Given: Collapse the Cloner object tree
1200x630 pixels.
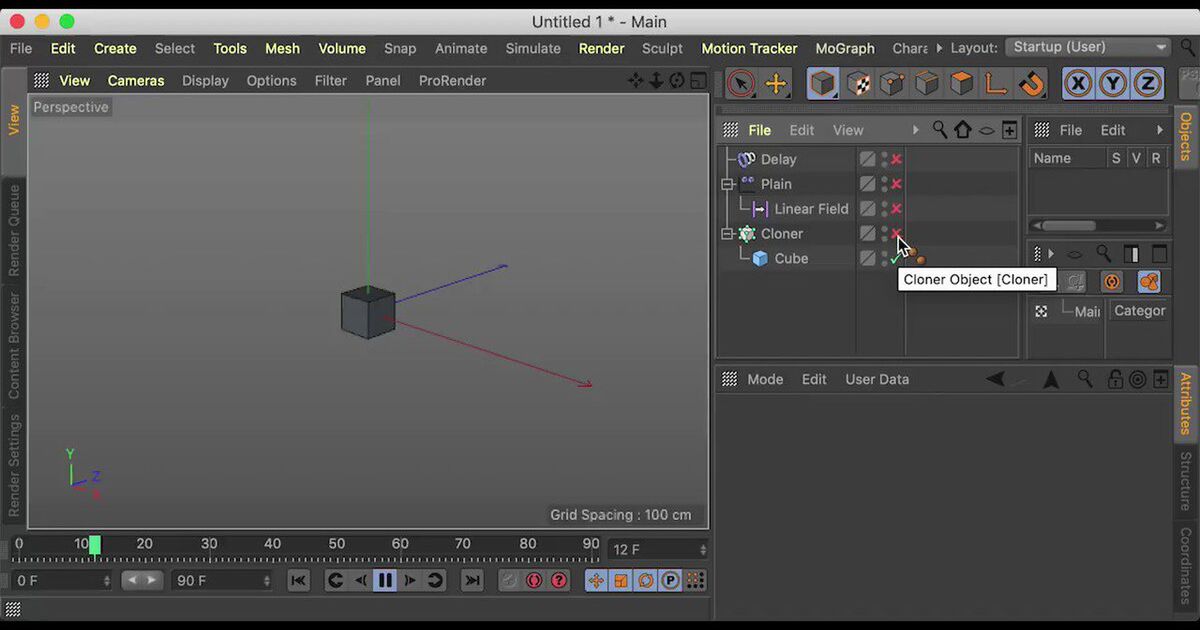Looking at the screenshot, I should point(729,234).
